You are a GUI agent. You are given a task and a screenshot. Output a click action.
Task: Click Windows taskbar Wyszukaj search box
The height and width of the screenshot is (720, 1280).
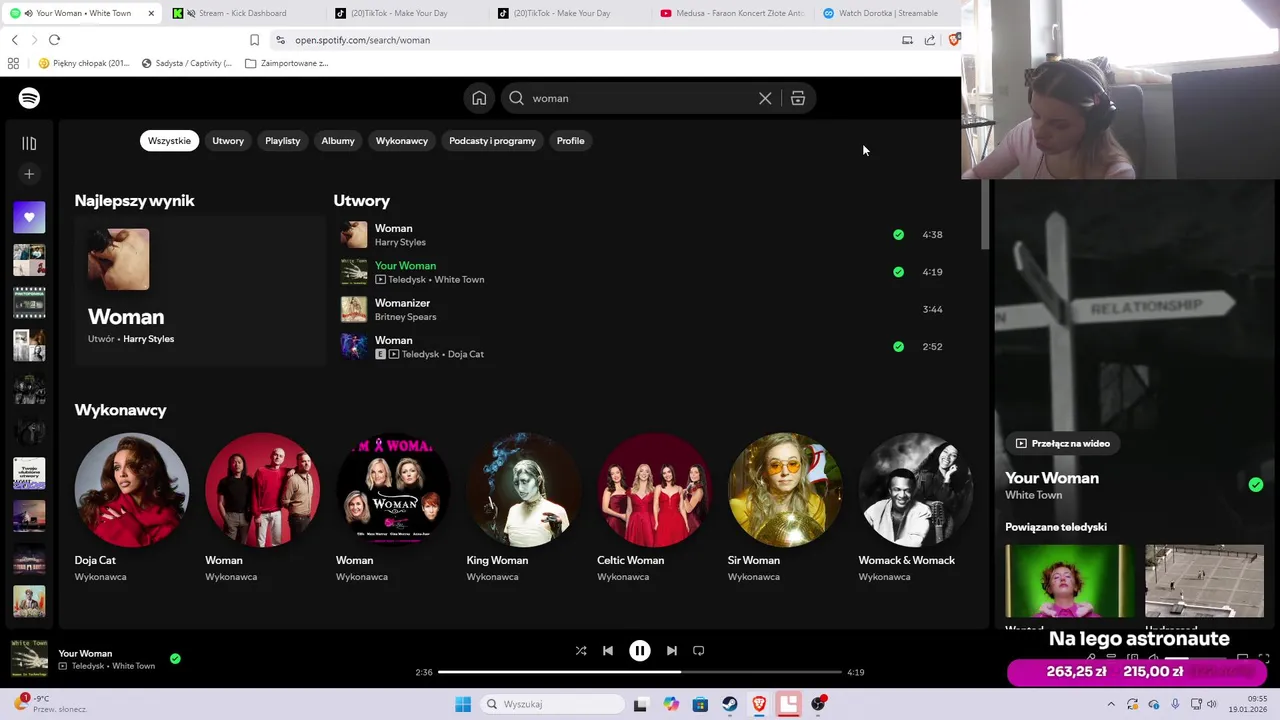[x=552, y=704]
